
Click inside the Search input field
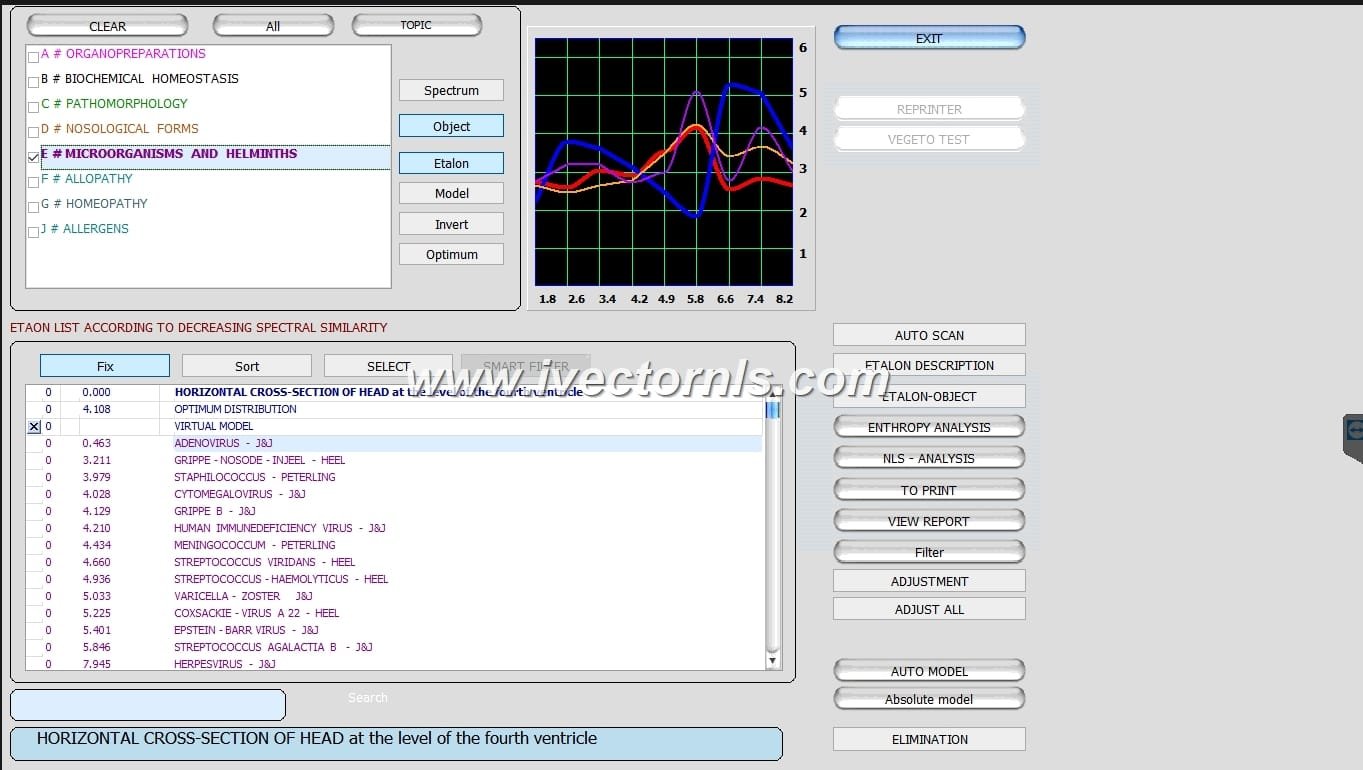point(147,704)
